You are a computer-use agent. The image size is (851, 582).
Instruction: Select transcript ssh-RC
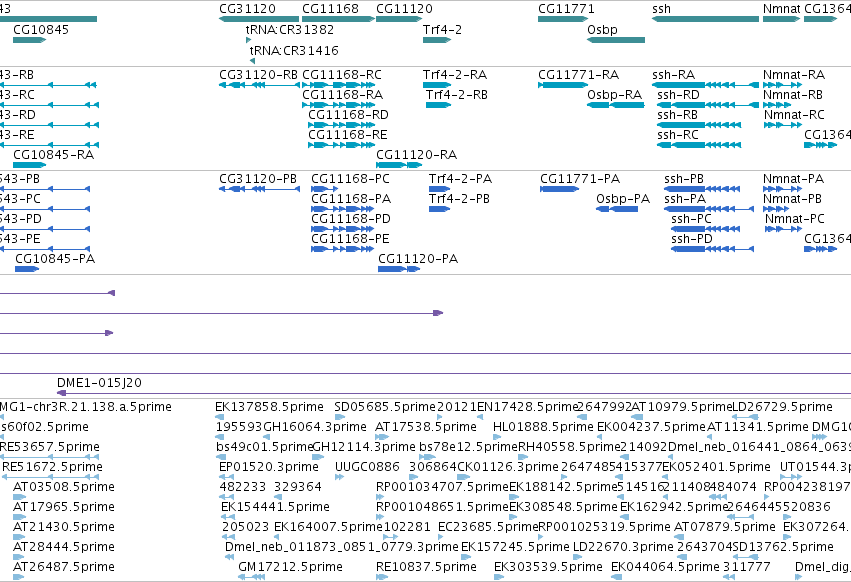[678, 135]
